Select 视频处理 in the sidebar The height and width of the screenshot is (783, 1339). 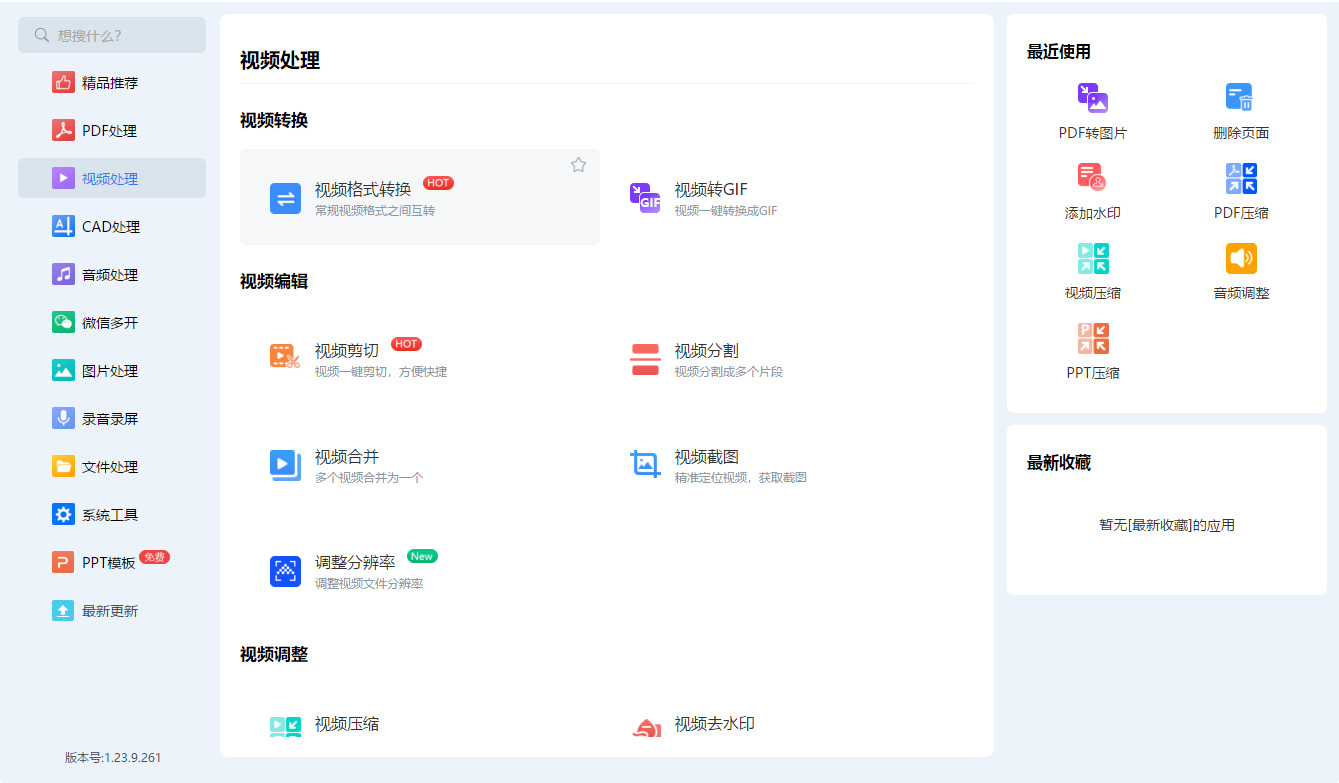tap(112, 178)
